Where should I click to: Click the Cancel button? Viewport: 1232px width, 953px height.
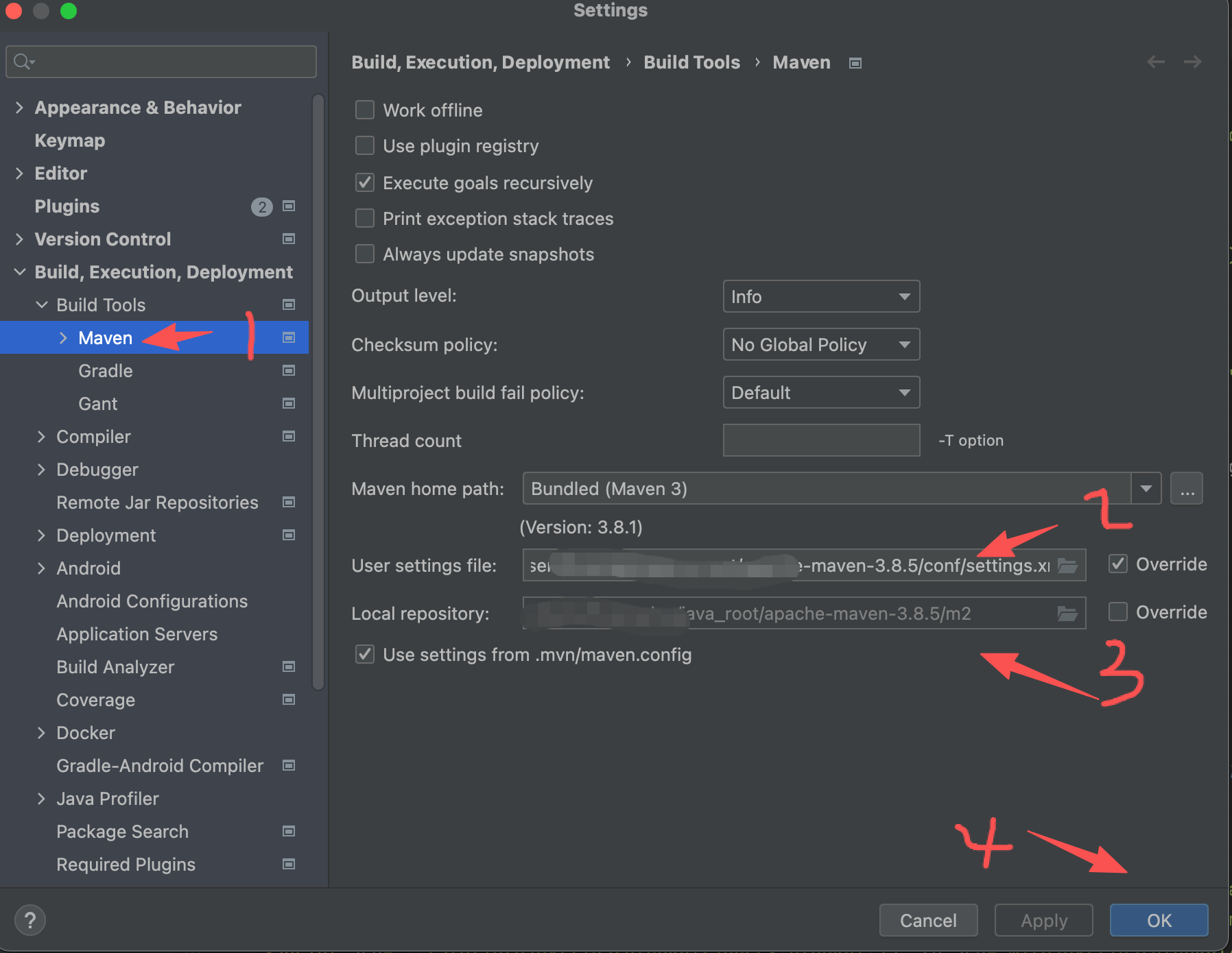coord(928,920)
